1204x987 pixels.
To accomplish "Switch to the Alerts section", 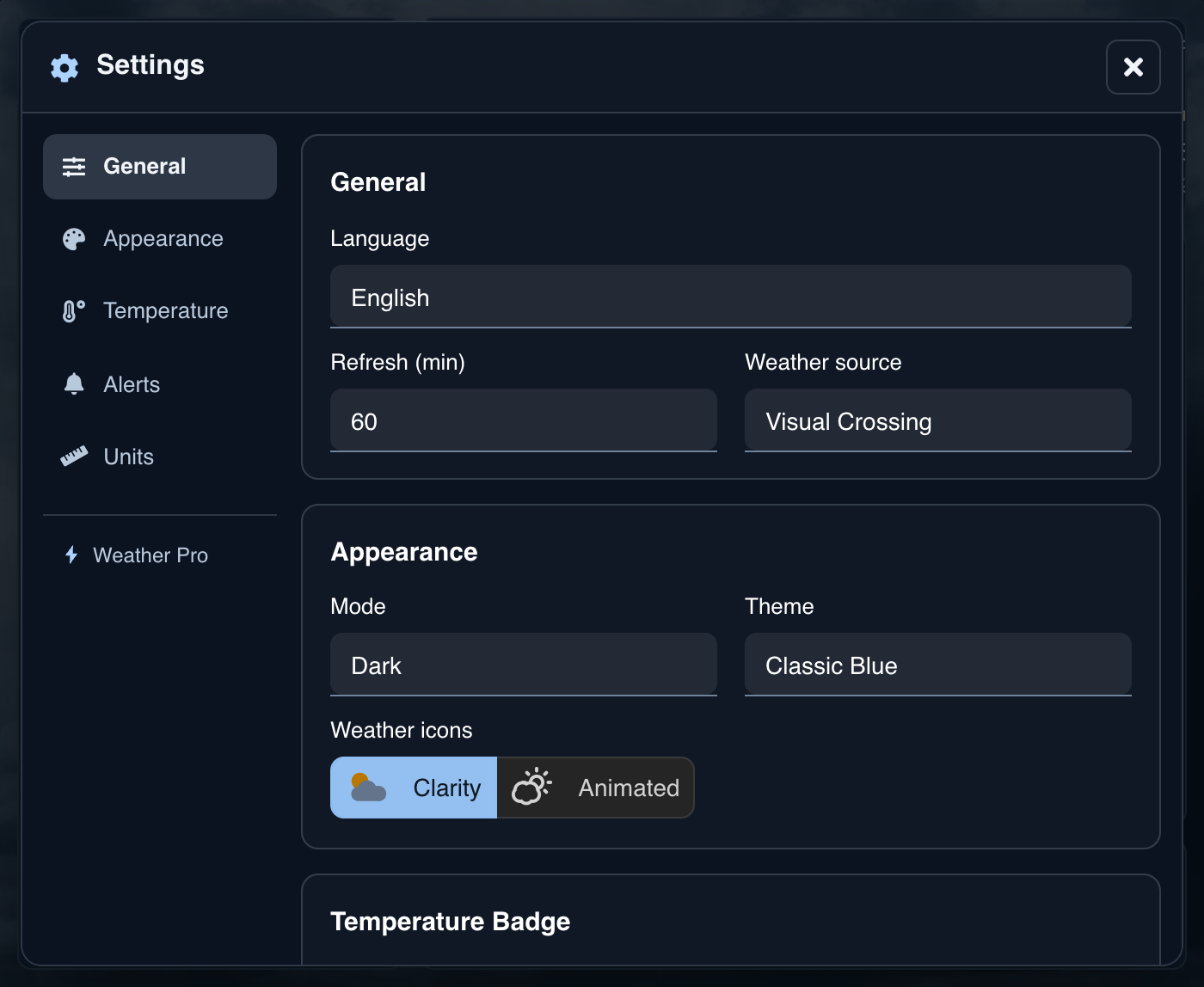I will pos(160,384).
